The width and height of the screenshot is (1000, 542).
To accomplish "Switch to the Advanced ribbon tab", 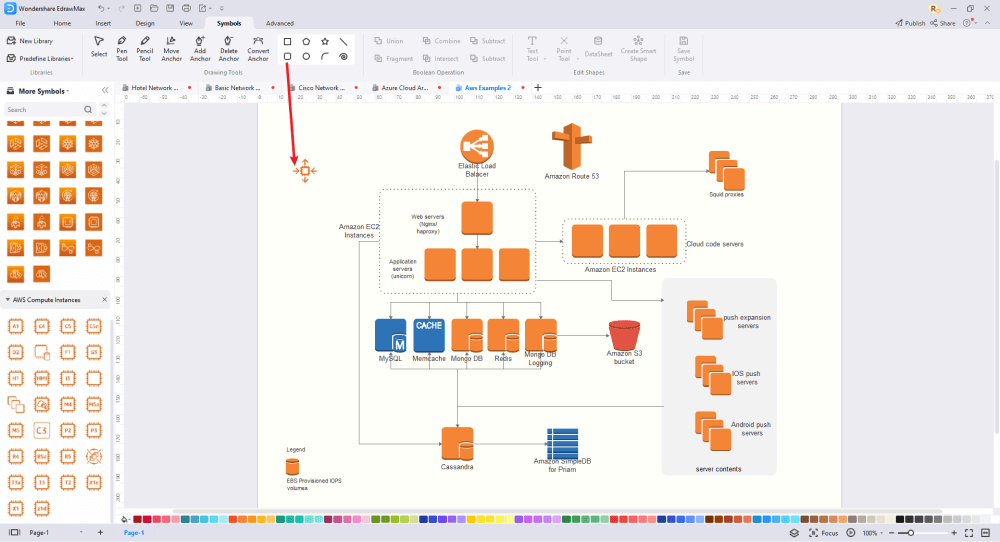I will click(x=279, y=23).
